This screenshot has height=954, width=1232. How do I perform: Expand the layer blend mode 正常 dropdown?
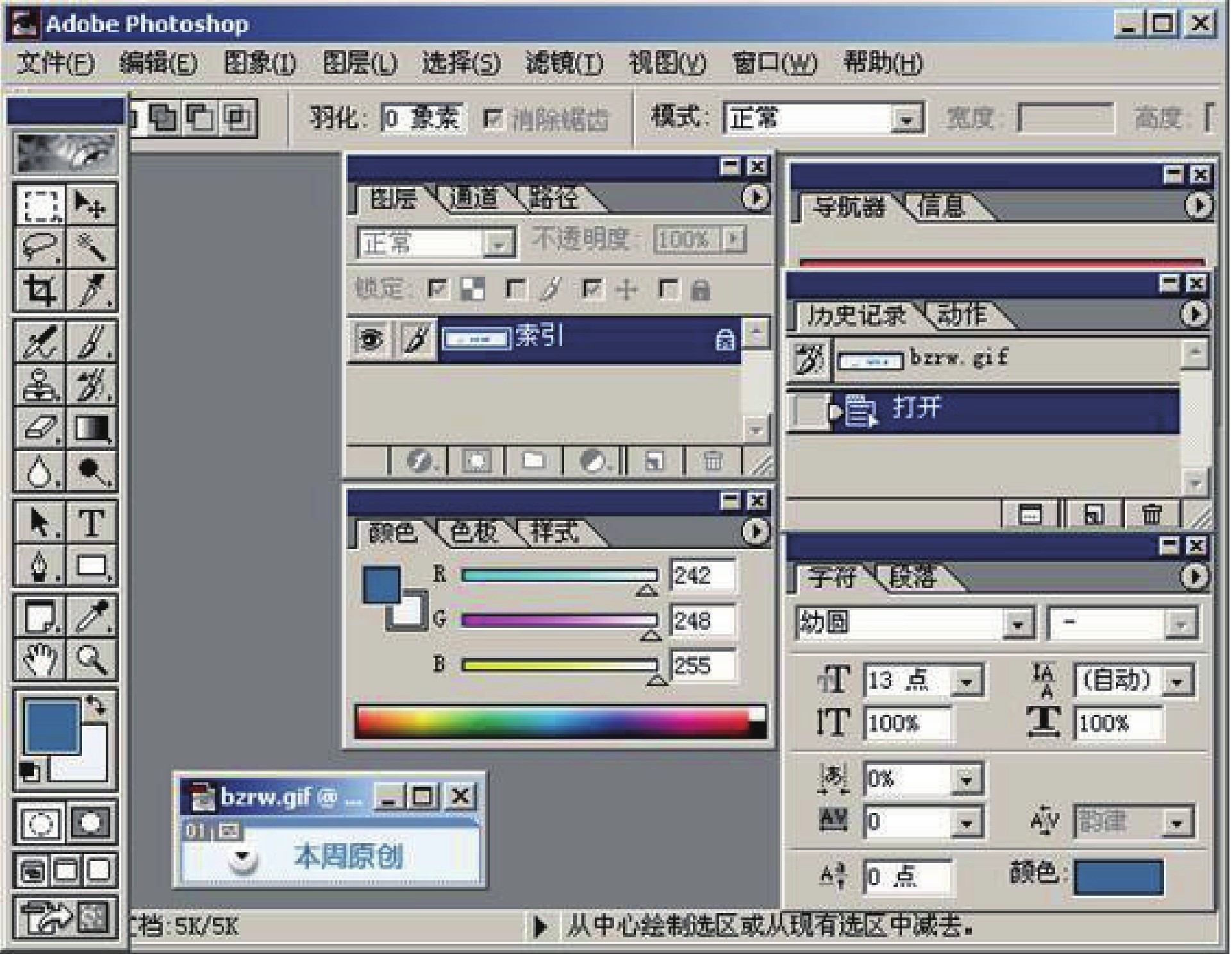click(x=498, y=244)
